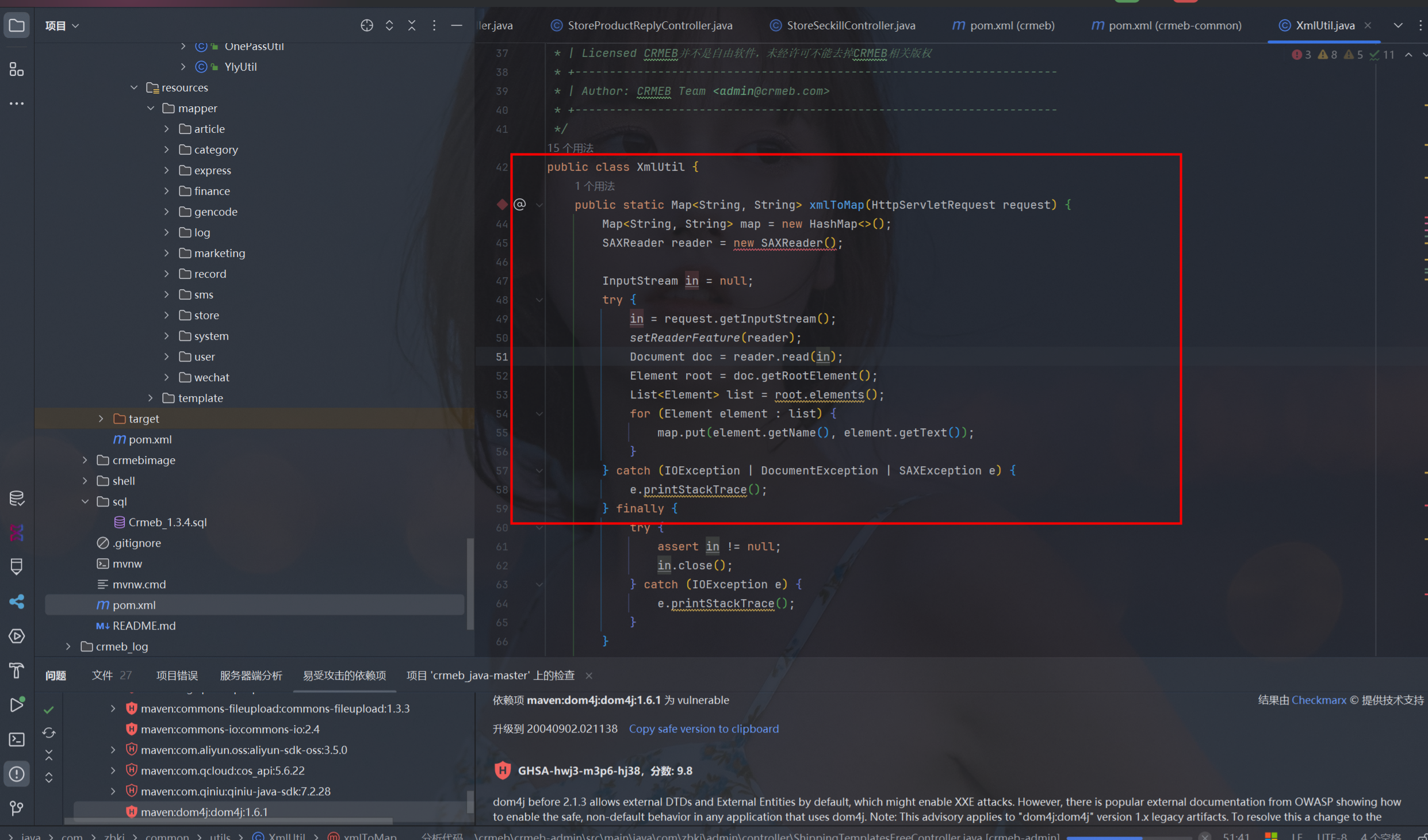
Task: Click the Select Opened File crosshair icon
Action: tap(366, 25)
